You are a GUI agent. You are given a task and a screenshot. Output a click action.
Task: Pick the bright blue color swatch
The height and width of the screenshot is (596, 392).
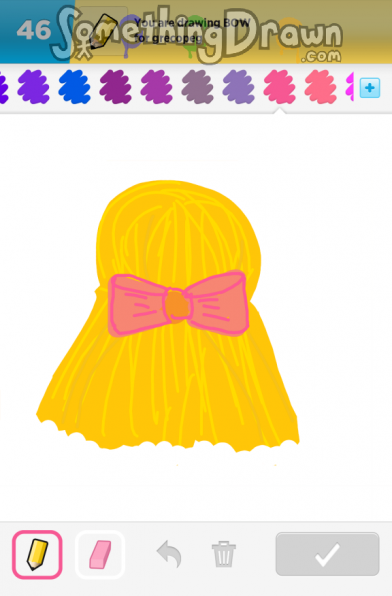(75, 87)
